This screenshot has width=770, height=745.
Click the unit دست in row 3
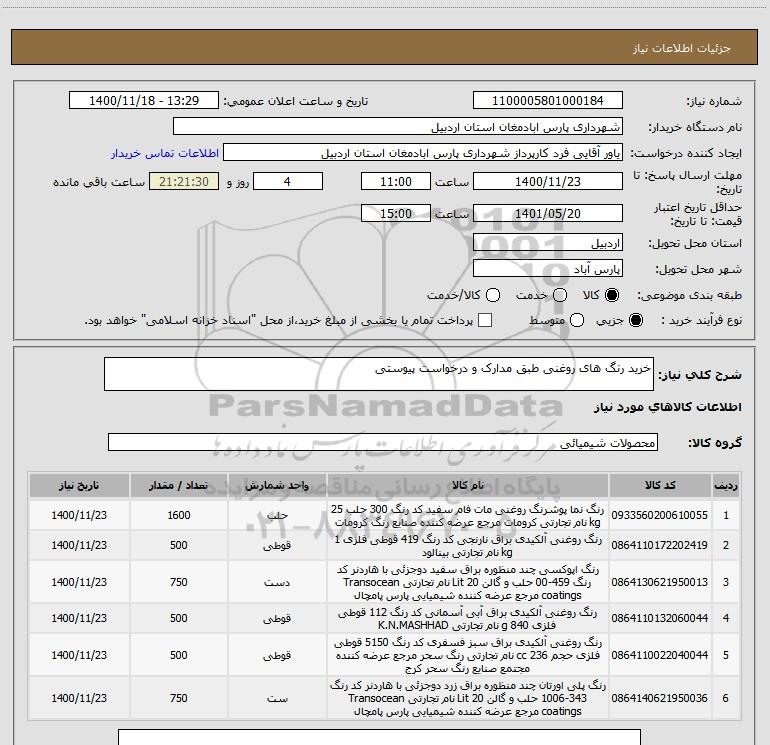[277, 582]
